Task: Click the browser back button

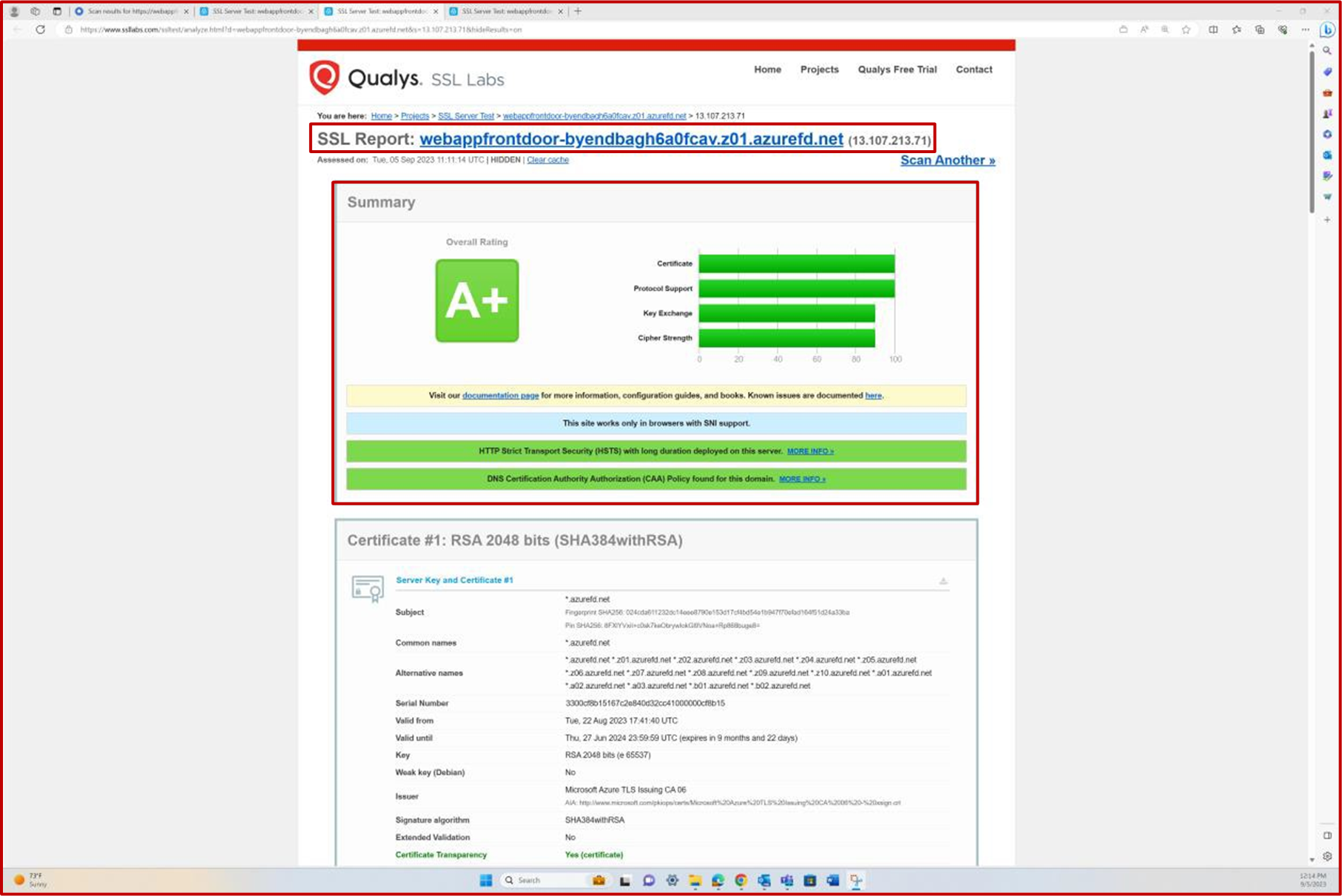Action: pyautogui.click(x=16, y=30)
